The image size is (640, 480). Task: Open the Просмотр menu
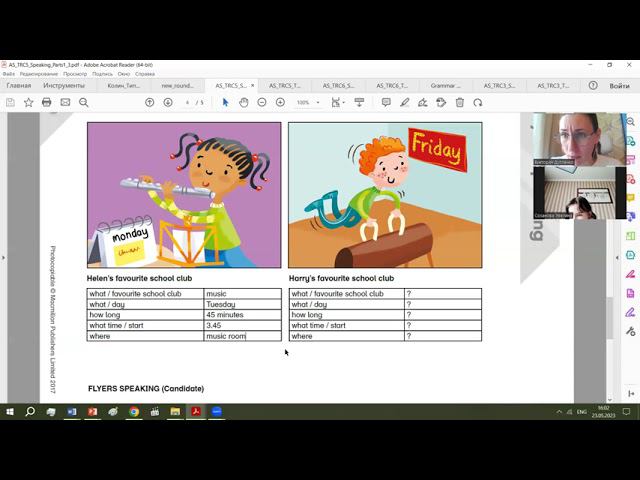pos(75,74)
